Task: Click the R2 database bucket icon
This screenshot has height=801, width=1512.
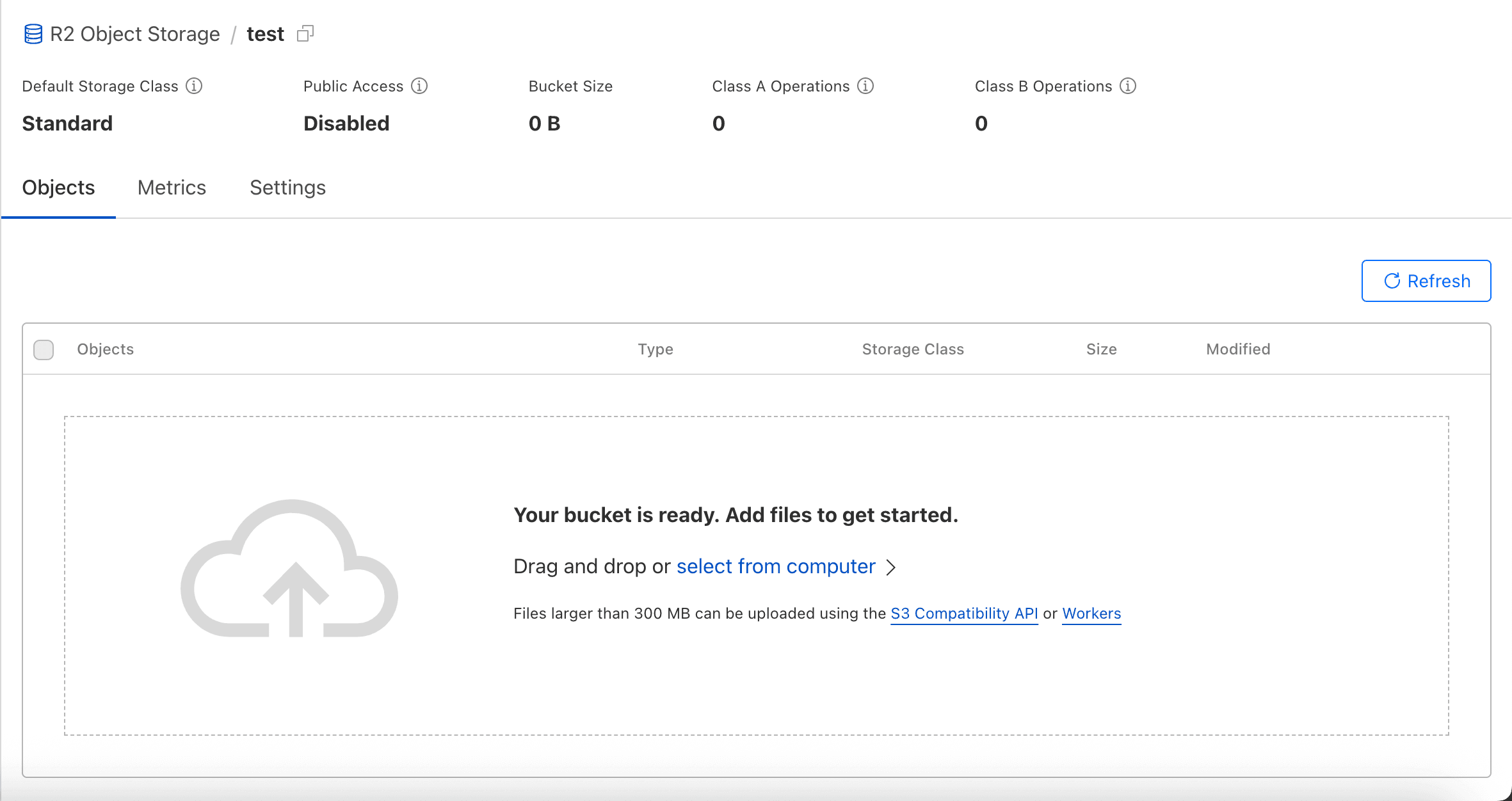Action: click(33, 34)
